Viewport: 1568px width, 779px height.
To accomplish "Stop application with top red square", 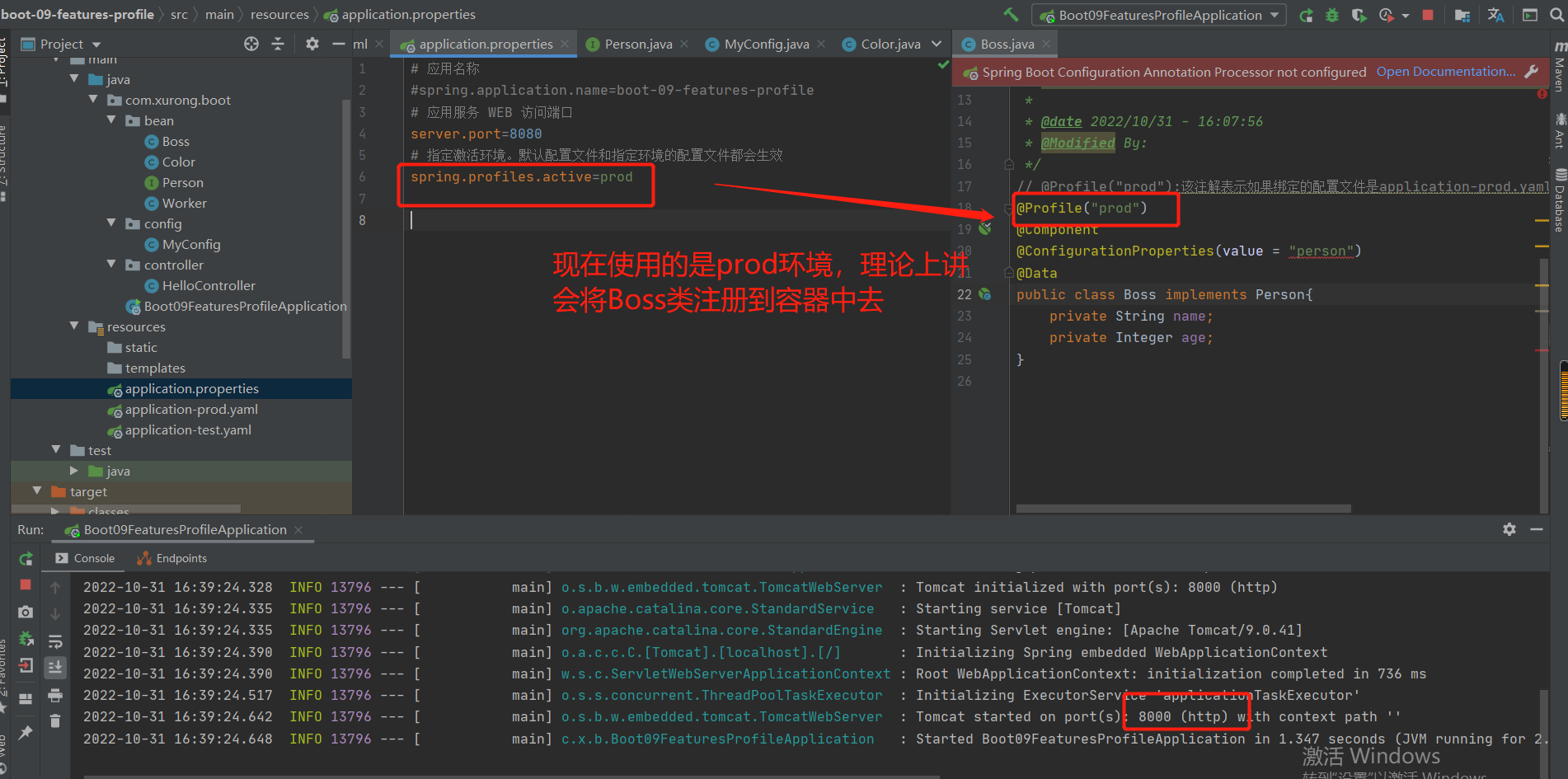I will click(1428, 15).
